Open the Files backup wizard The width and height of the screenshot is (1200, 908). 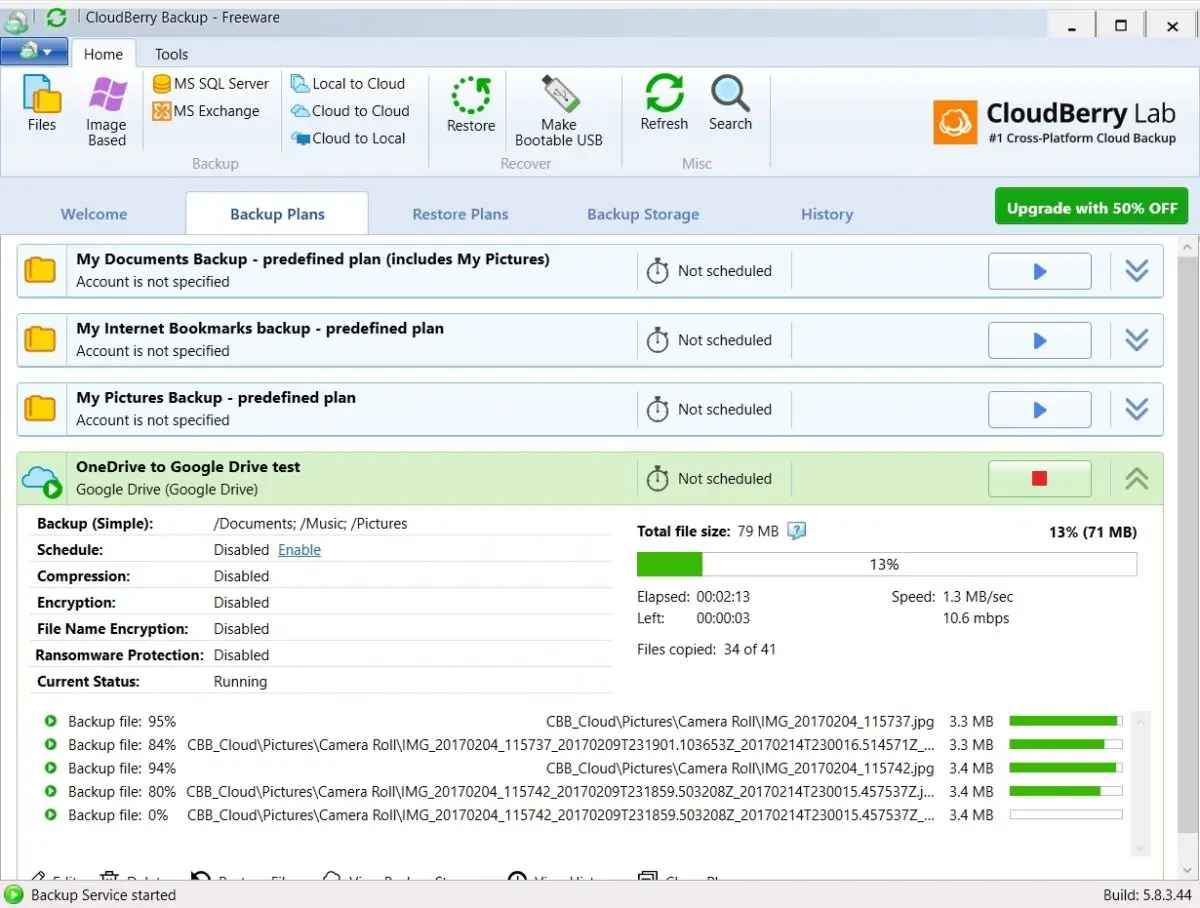[42, 104]
